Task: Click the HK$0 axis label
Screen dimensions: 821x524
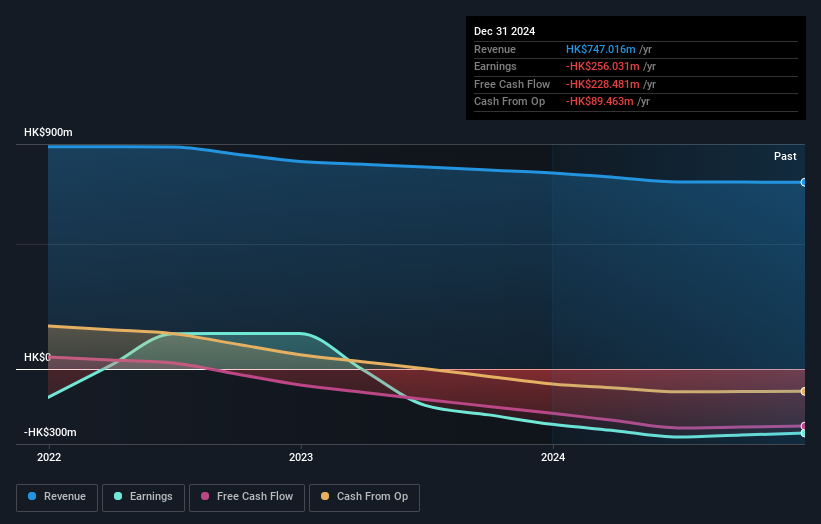Action: coord(37,358)
